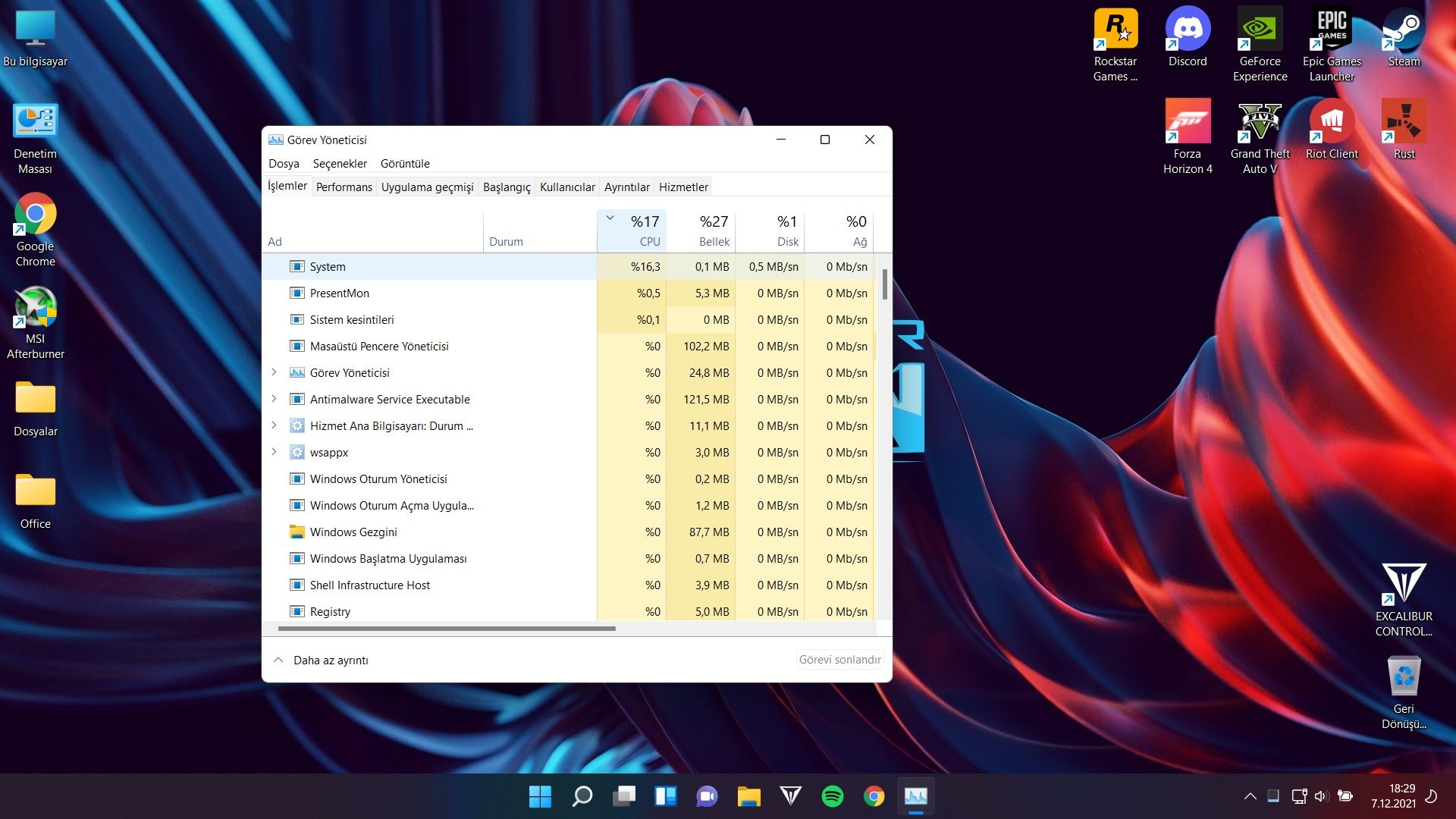Open the Seçenekler menu
The image size is (1456, 819).
coord(340,164)
